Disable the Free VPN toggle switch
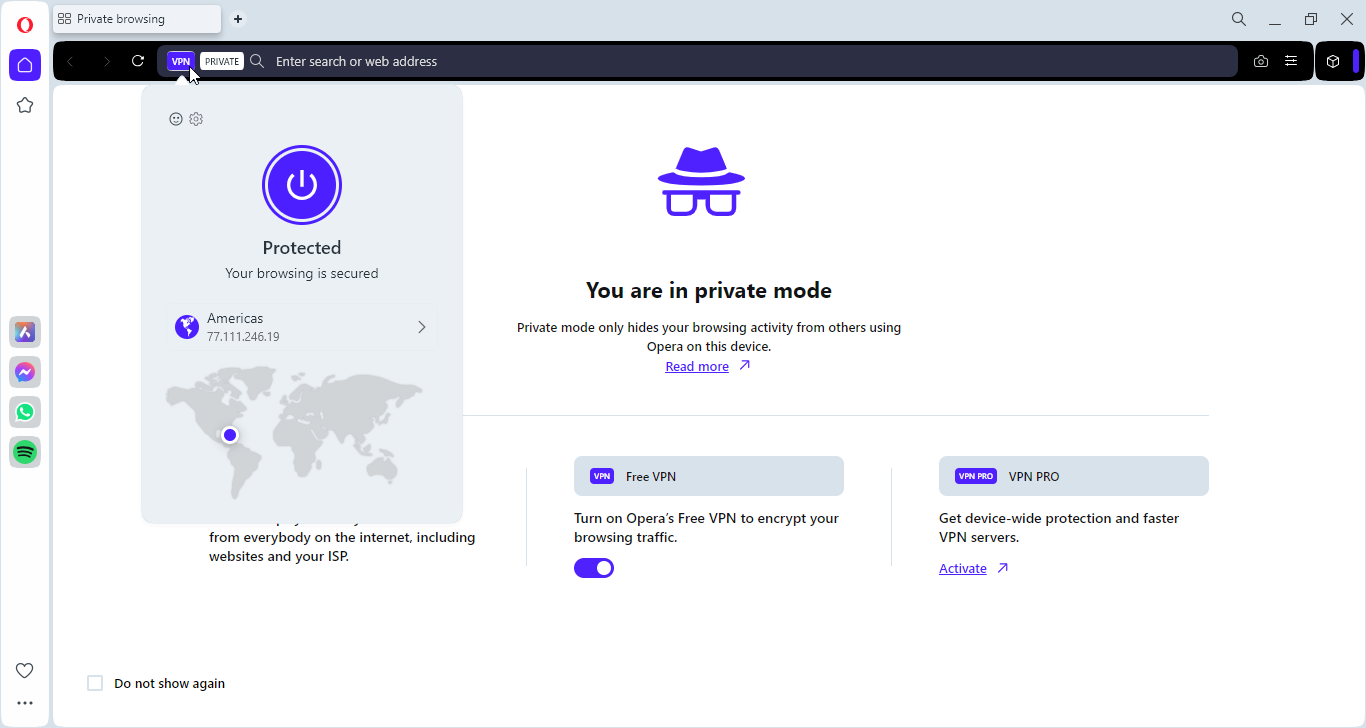This screenshot has height=728, width=1366. [594, 568]
